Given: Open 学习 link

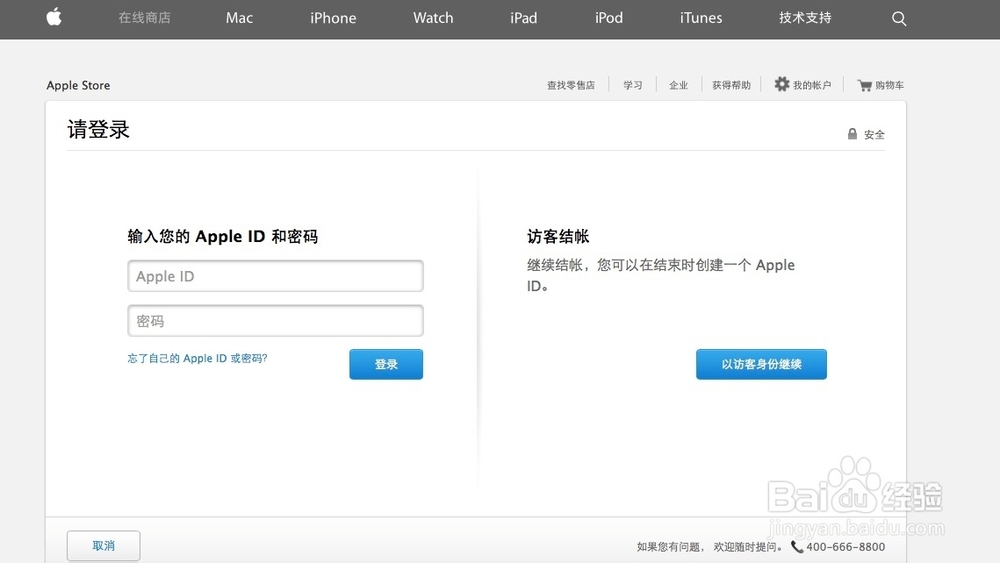Looking at the screenshot, I should (x=633, y=85).
